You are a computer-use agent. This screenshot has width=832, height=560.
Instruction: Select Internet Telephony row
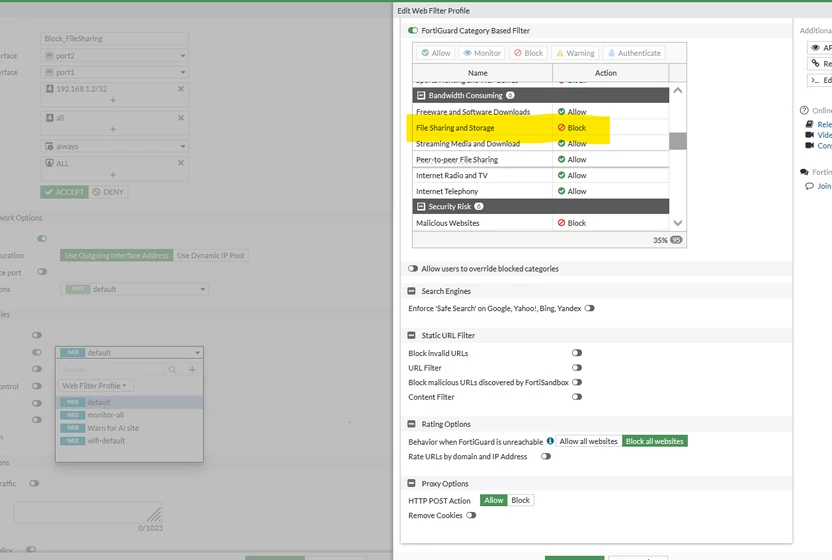(541, 192)
